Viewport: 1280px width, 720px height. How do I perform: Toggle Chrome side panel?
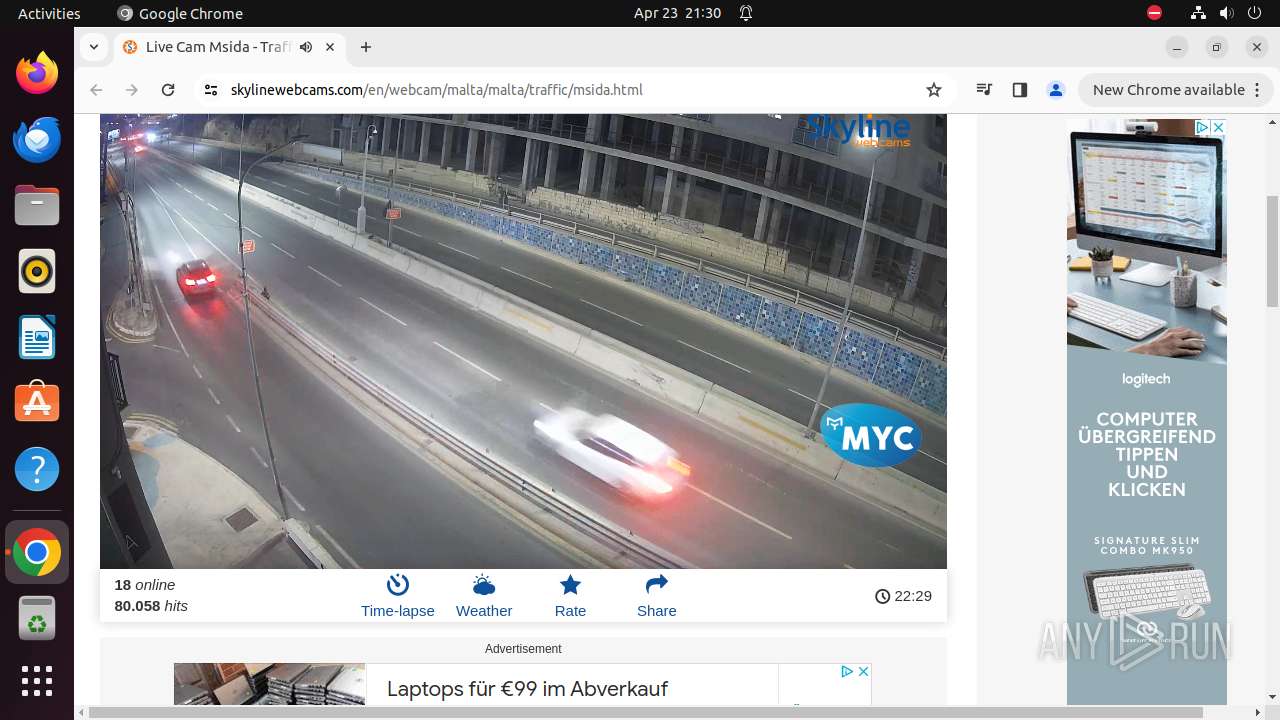pos(1020,90)
